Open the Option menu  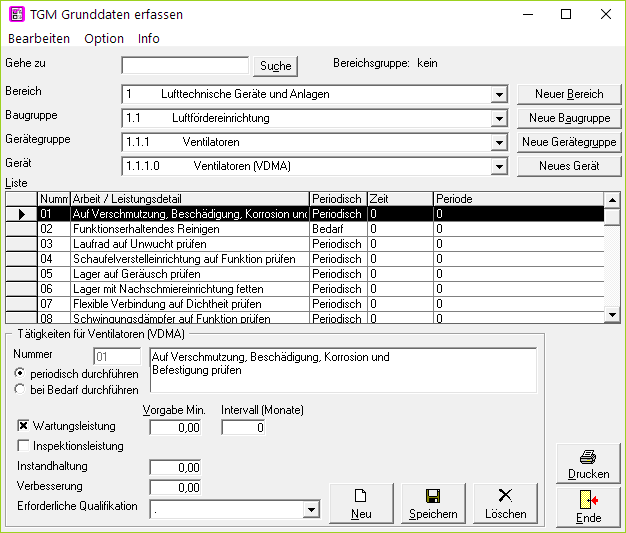[x=104, y=38]
